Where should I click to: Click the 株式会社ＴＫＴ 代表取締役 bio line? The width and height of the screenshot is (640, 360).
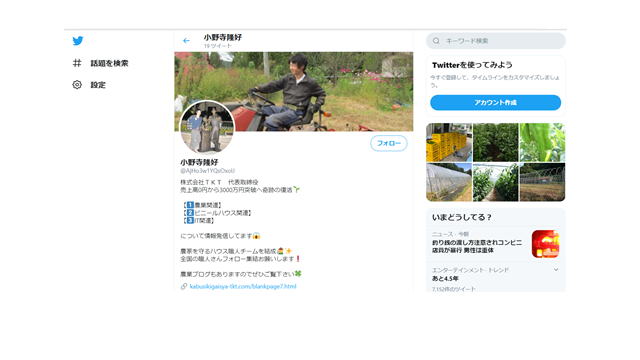coord(219,182)
